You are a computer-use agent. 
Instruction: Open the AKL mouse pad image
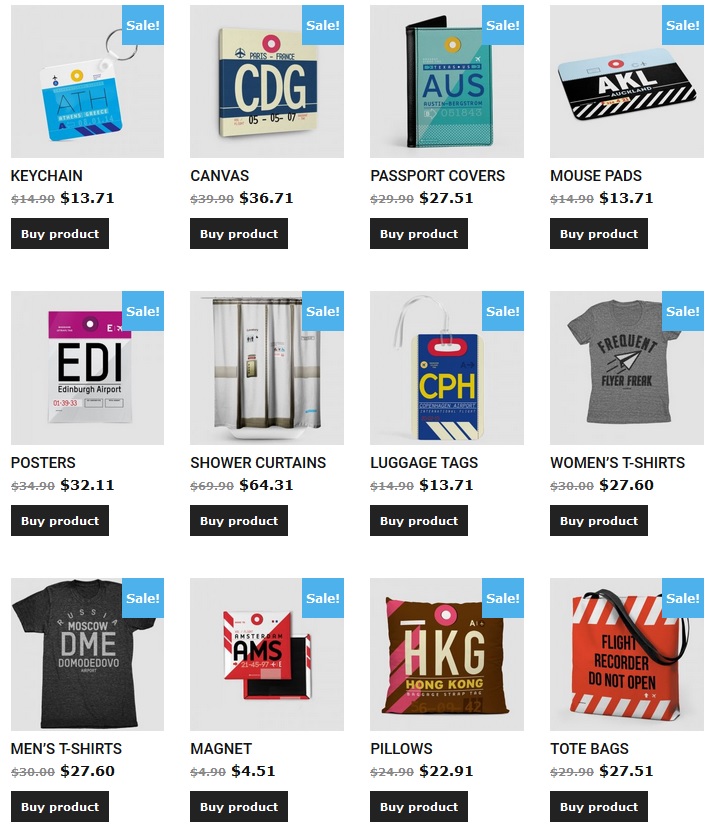627,82
